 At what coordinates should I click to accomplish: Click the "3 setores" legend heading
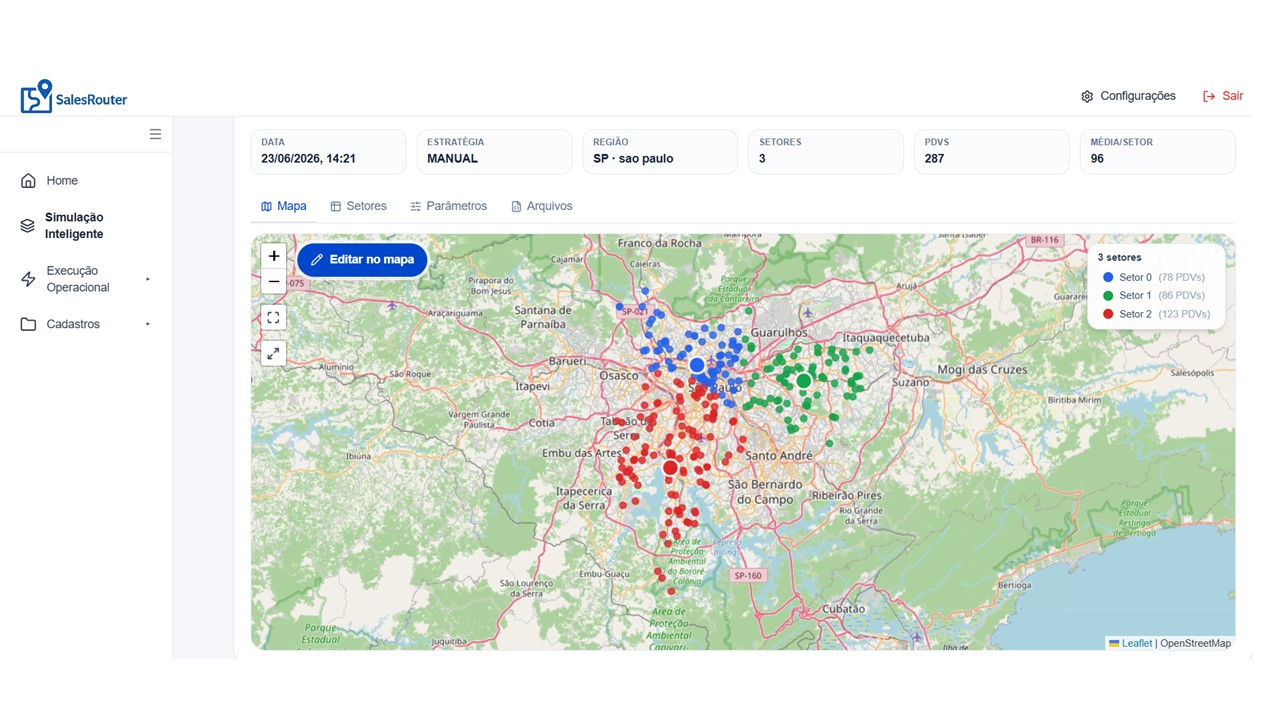[x=1119, y=257]
